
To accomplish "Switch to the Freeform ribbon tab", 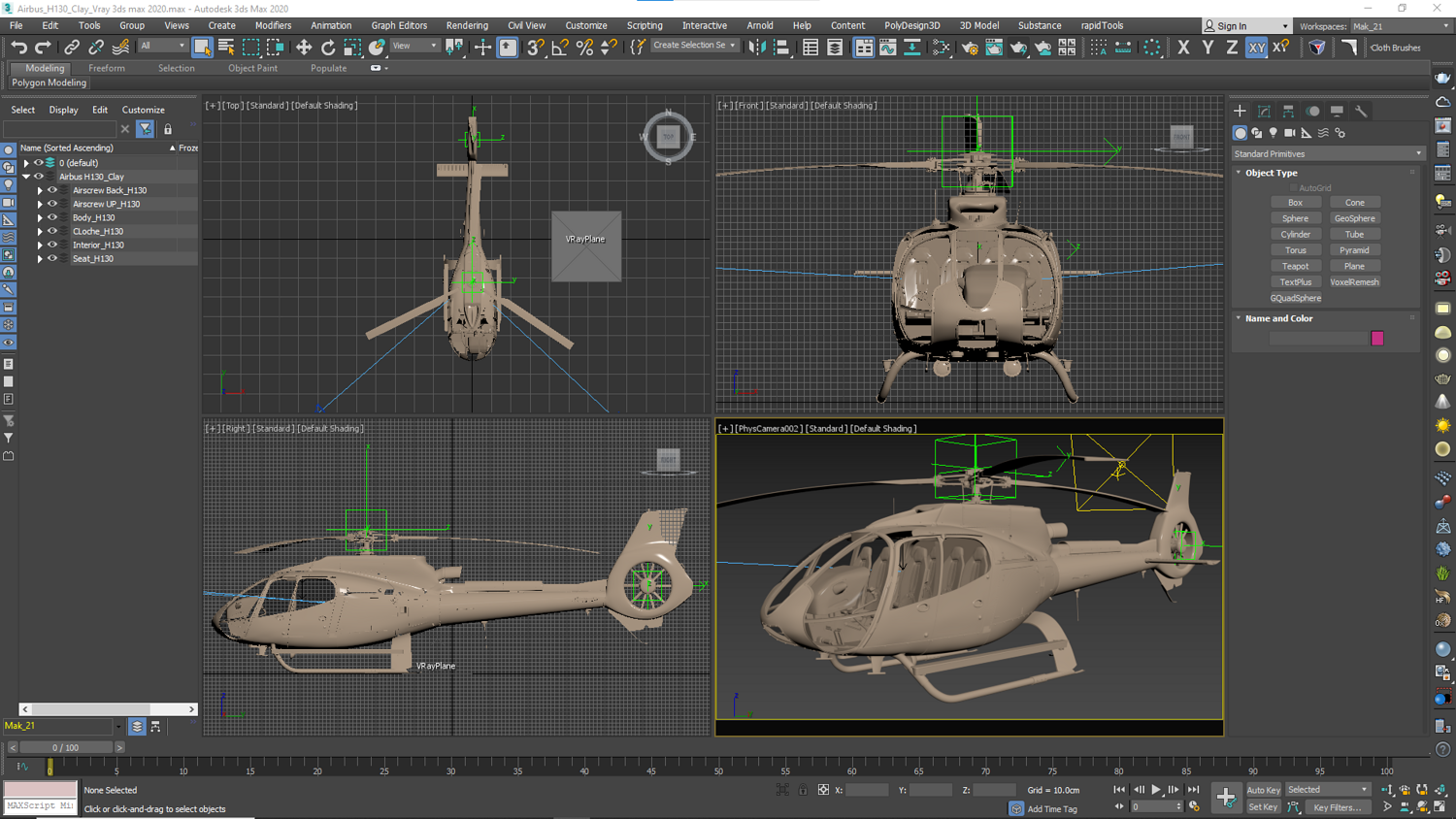I will [x=106, y=68].
